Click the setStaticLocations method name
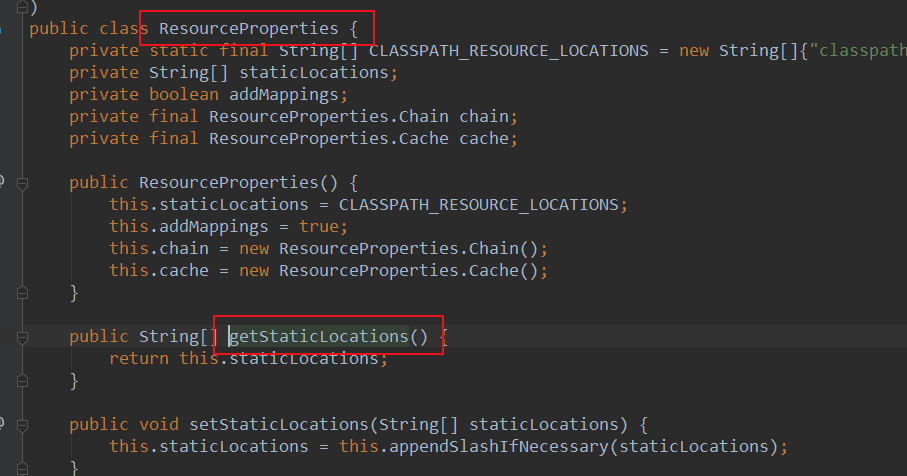907x476 pixels. [x=279, y=425]
